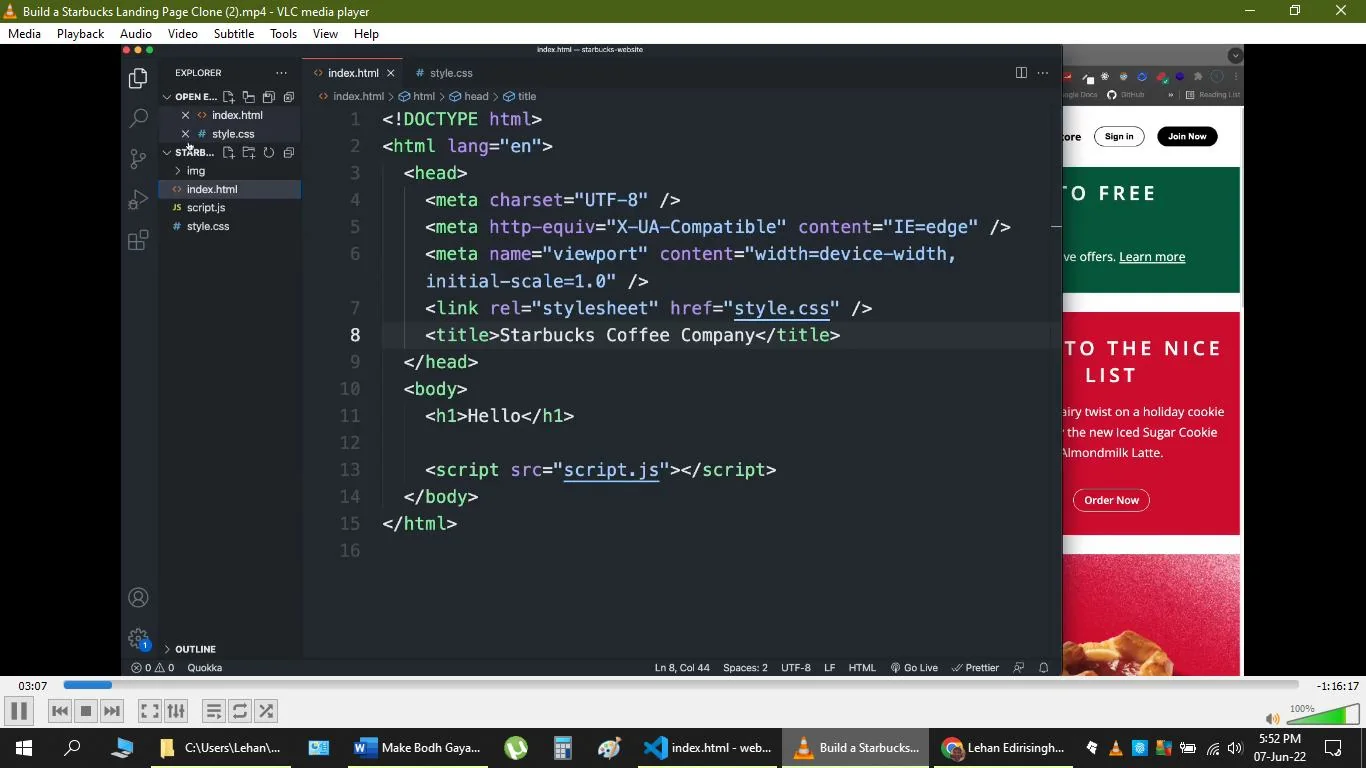Stop VLC playback
1366x768 pixels.
(x=86, y=711)
